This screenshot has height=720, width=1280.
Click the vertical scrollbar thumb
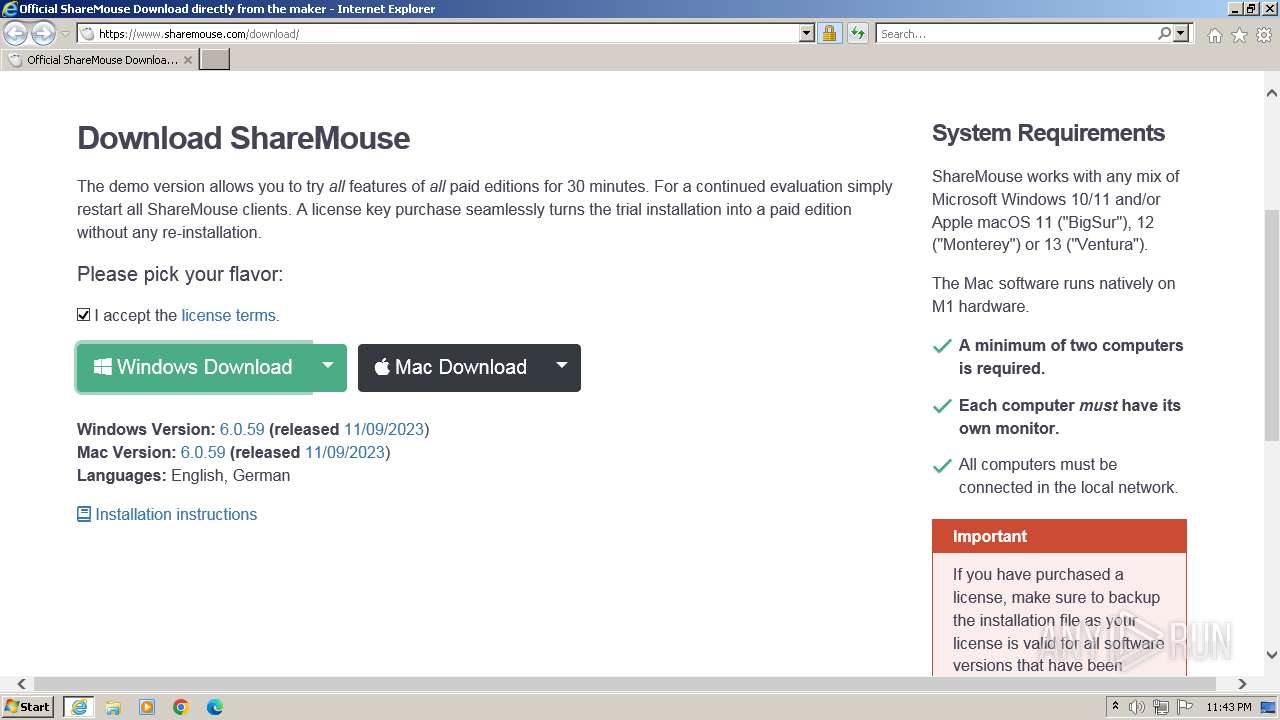(x=1271, y=325)
